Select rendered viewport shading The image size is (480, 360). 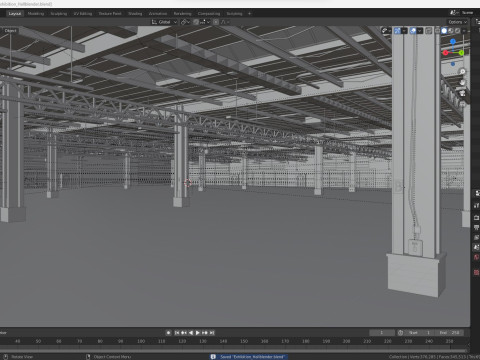click(x=457, y=31)
